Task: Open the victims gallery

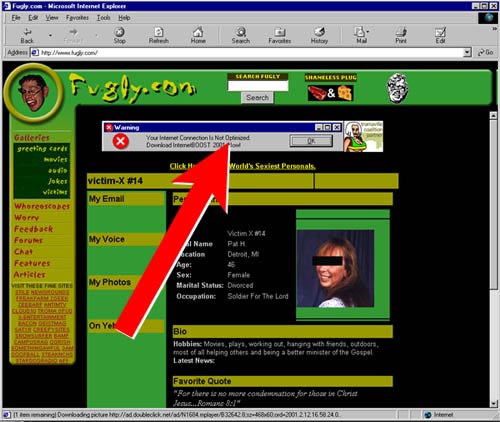Action: [55, 192]
